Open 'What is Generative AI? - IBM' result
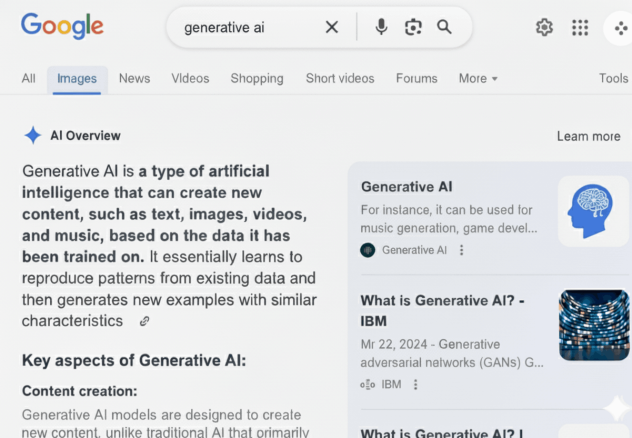The image size is (632, 438). (x=442, y=311)
